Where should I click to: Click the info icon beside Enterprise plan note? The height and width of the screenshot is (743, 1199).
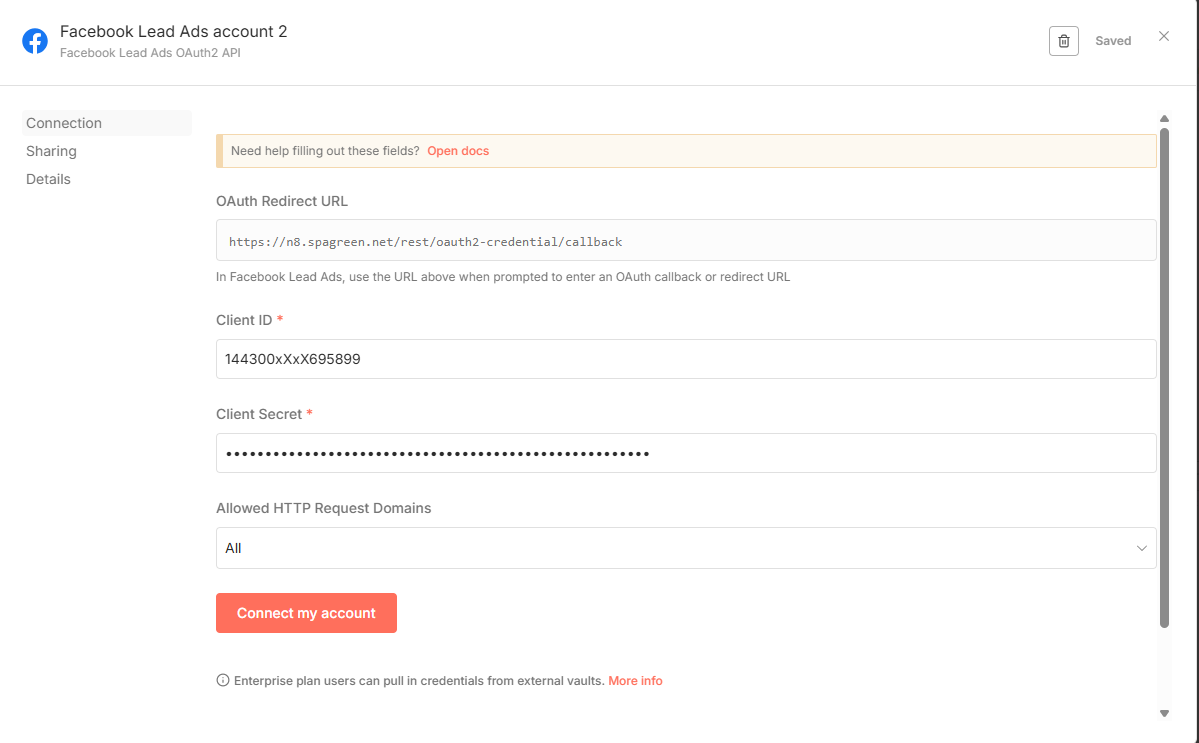click(223, 680)
